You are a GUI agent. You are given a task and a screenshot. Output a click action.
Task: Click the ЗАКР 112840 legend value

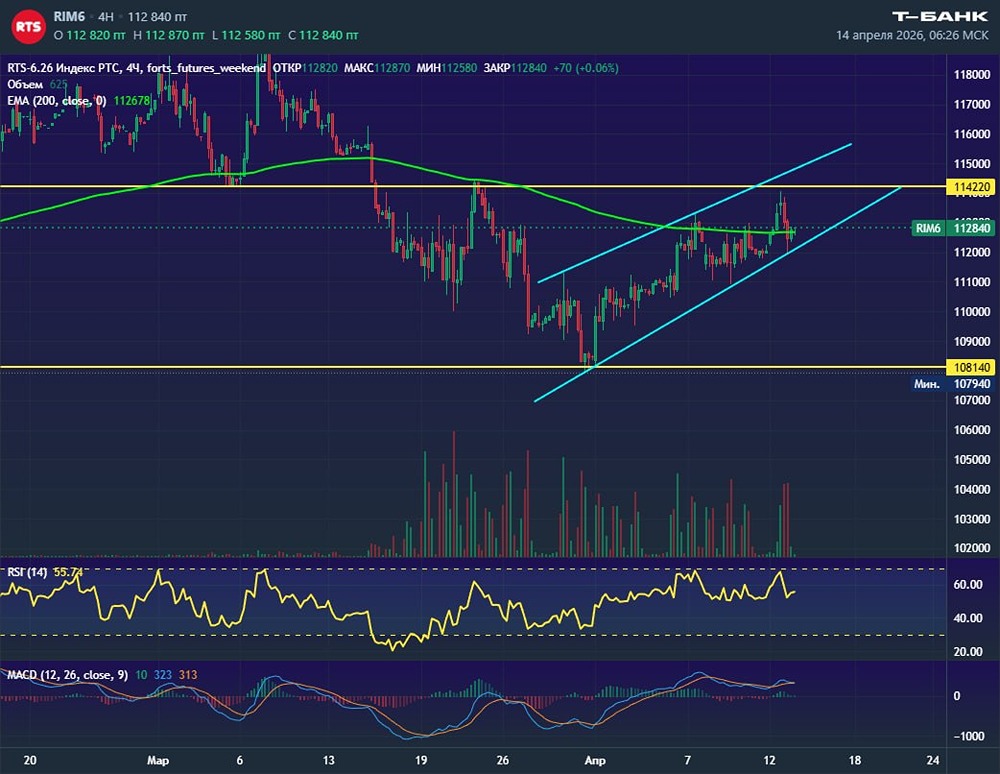tap(515, 68)
